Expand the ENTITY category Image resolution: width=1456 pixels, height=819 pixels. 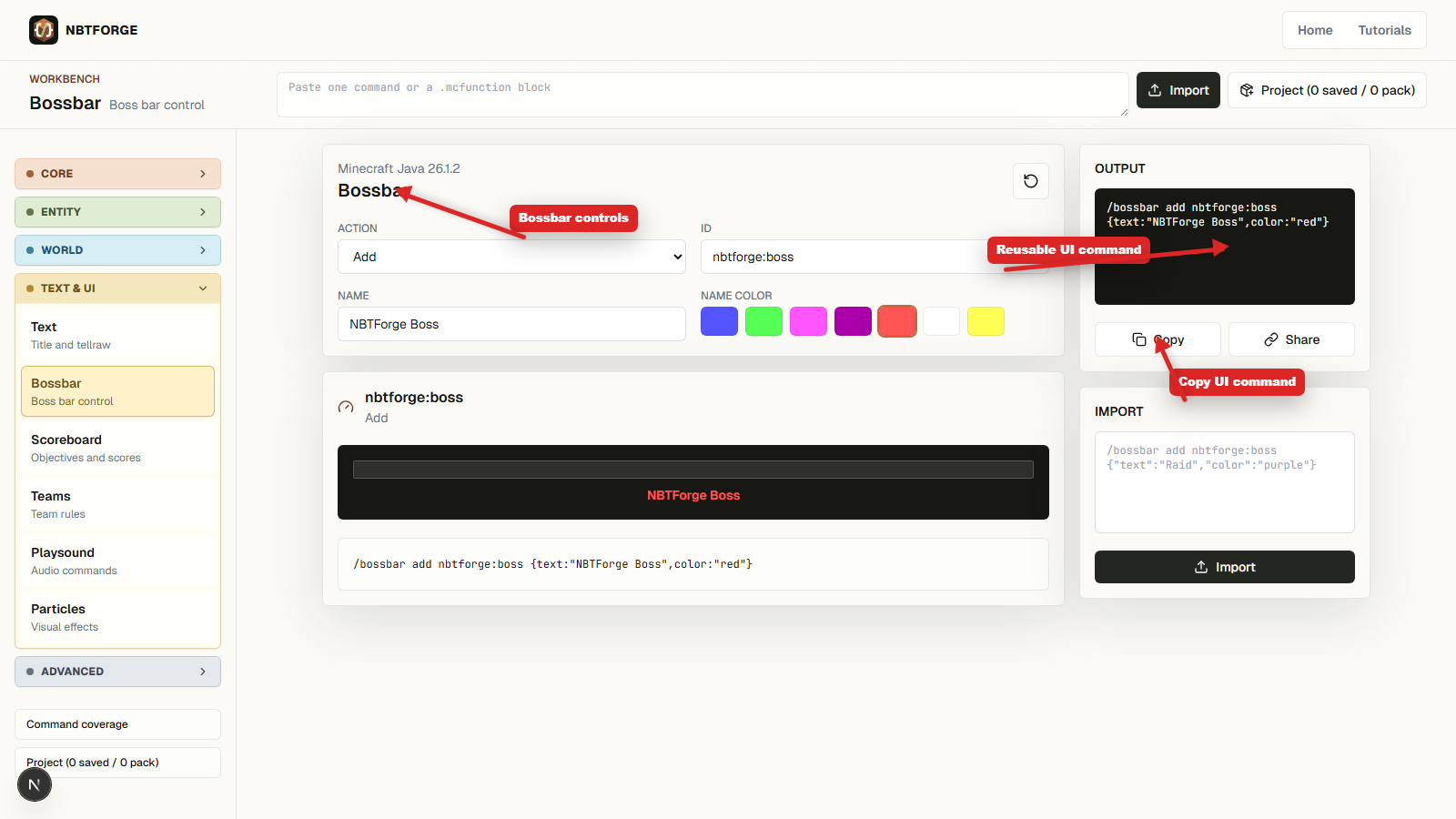click(117, 212)
